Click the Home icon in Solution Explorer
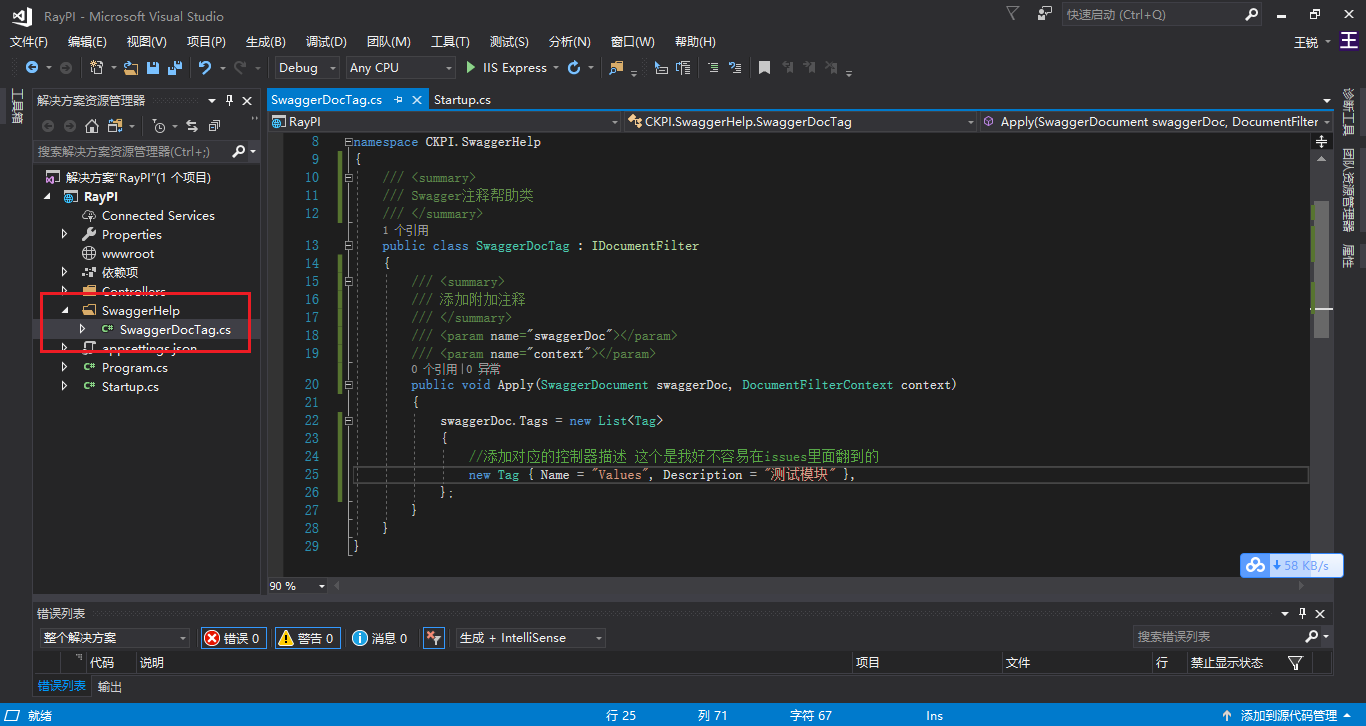Viewport: 1366px width, 726px height. point(92,126)
